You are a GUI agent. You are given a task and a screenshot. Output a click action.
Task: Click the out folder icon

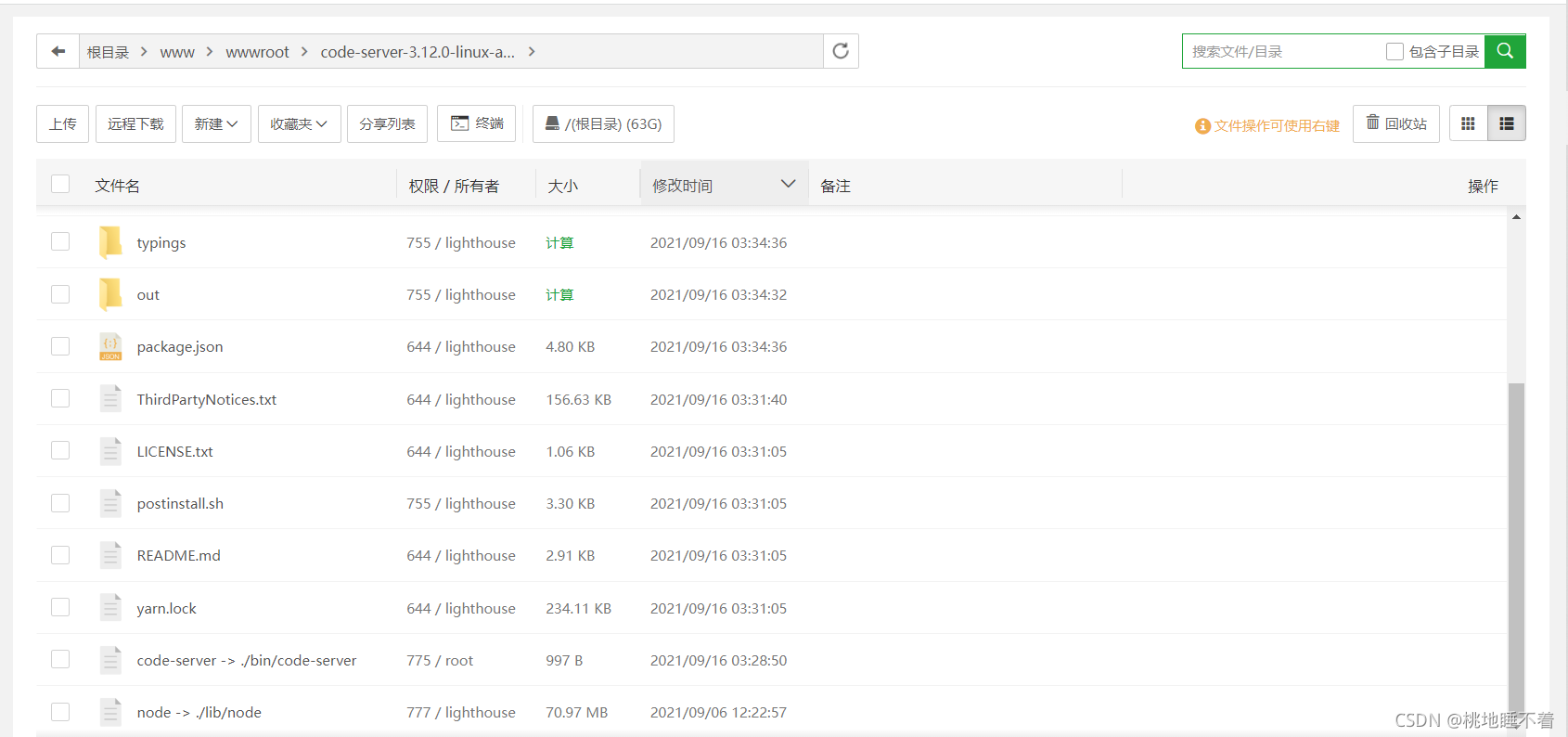coord(110,294)
